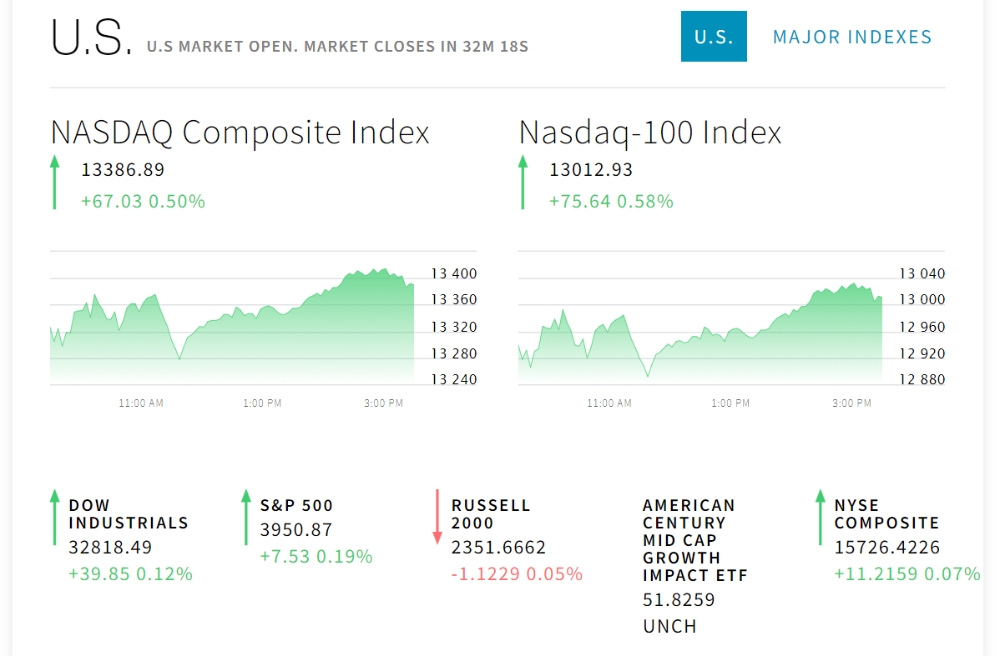Click the NASDAQ Composite value 13386.89
The image size is (1000, 656).
(x=123, y=170)
